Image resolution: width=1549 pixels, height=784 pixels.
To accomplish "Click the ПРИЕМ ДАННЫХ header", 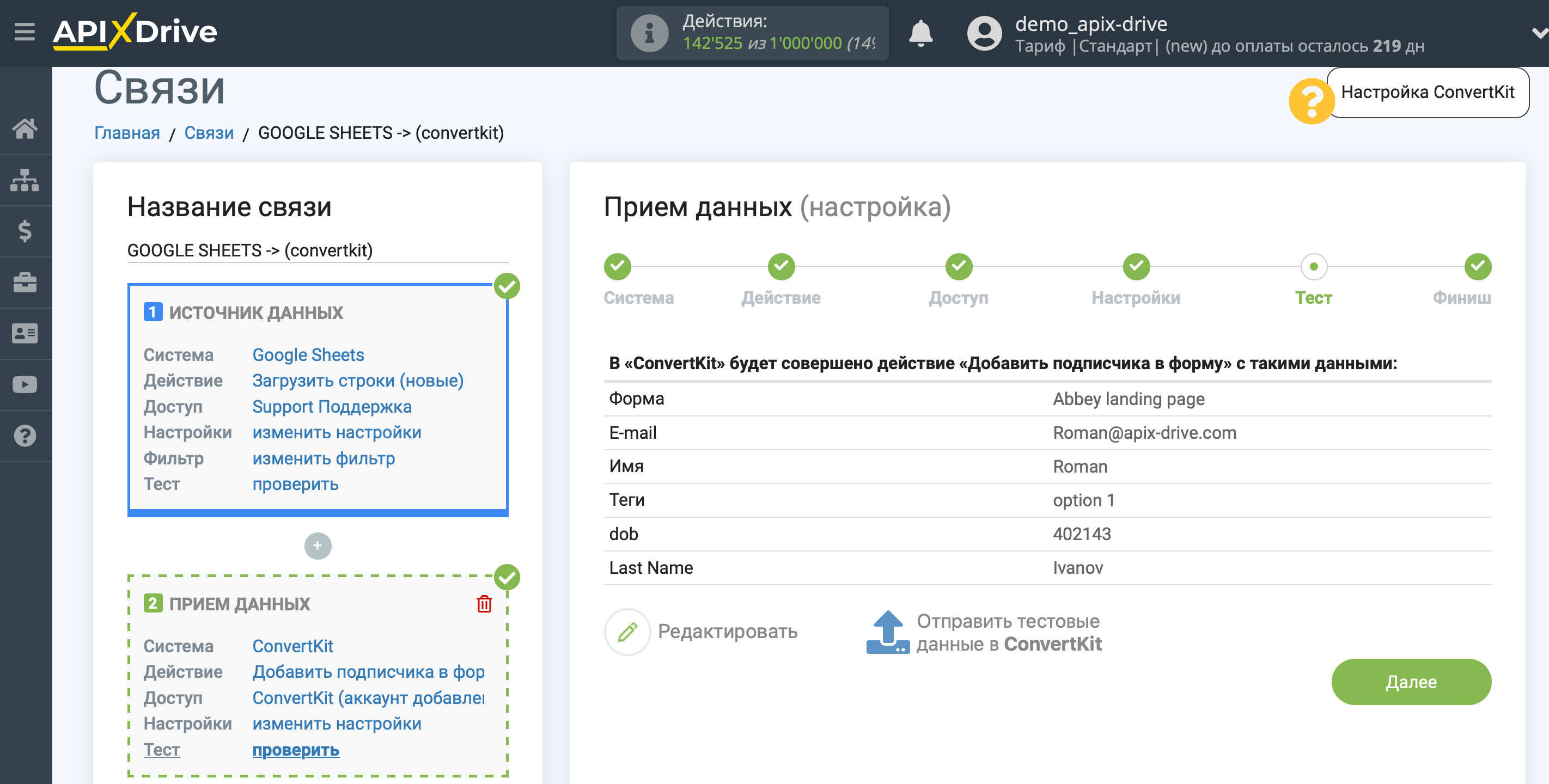I will click(239, 604).
